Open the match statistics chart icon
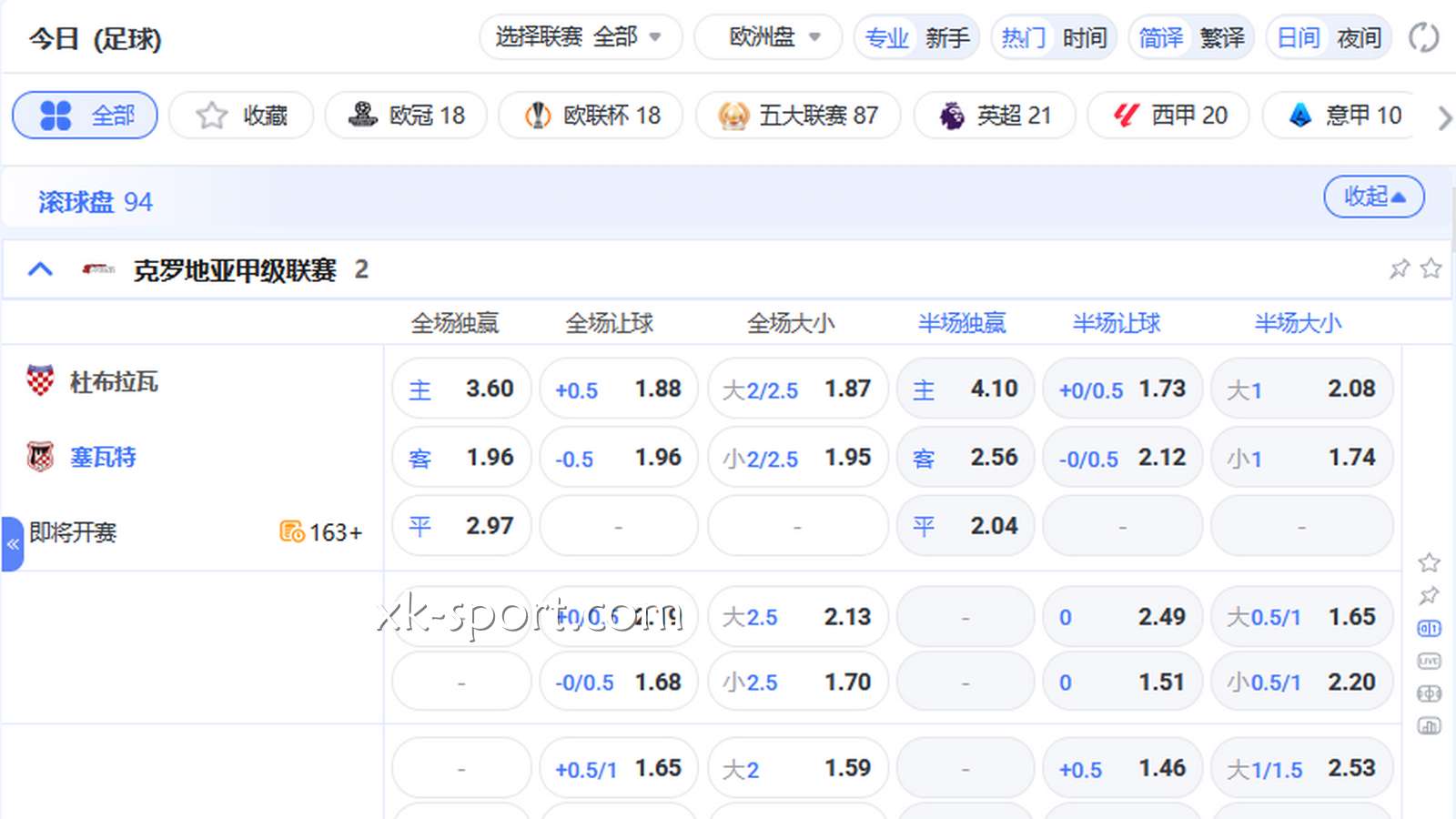Image resolution: width=1456 pixels, height=819 pixels. (x=1429, y=726)
